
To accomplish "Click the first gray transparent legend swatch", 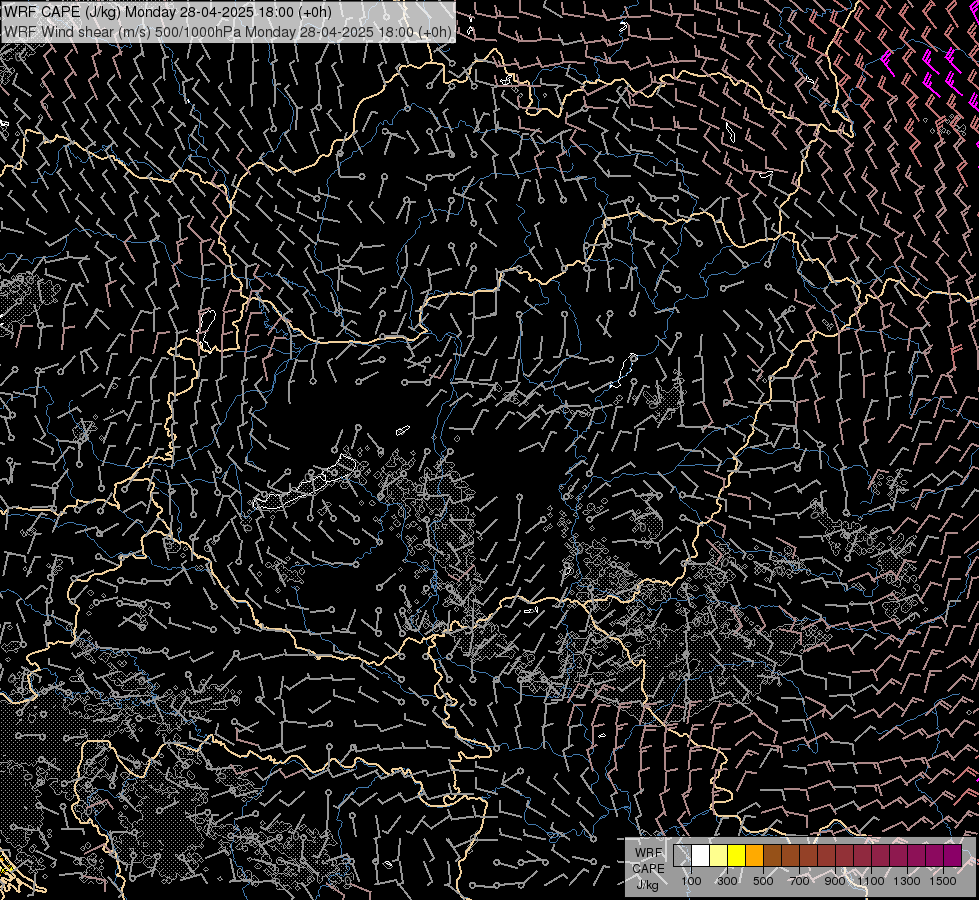I will (x=682, y=856).
